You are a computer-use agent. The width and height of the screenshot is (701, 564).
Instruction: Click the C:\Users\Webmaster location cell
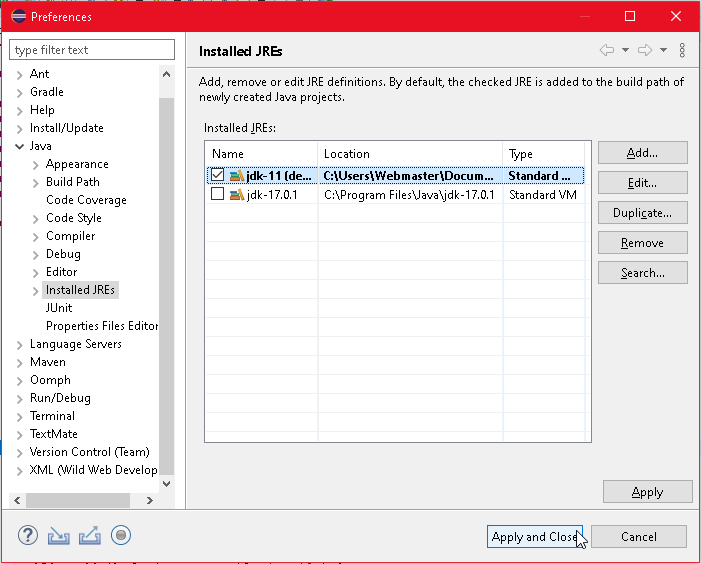408,176
